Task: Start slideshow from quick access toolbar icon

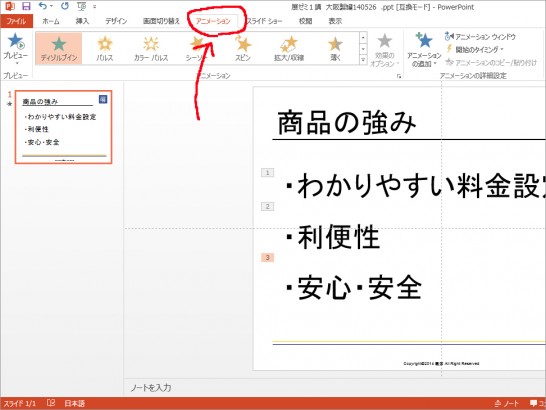Action: click(x=81, y=6)
